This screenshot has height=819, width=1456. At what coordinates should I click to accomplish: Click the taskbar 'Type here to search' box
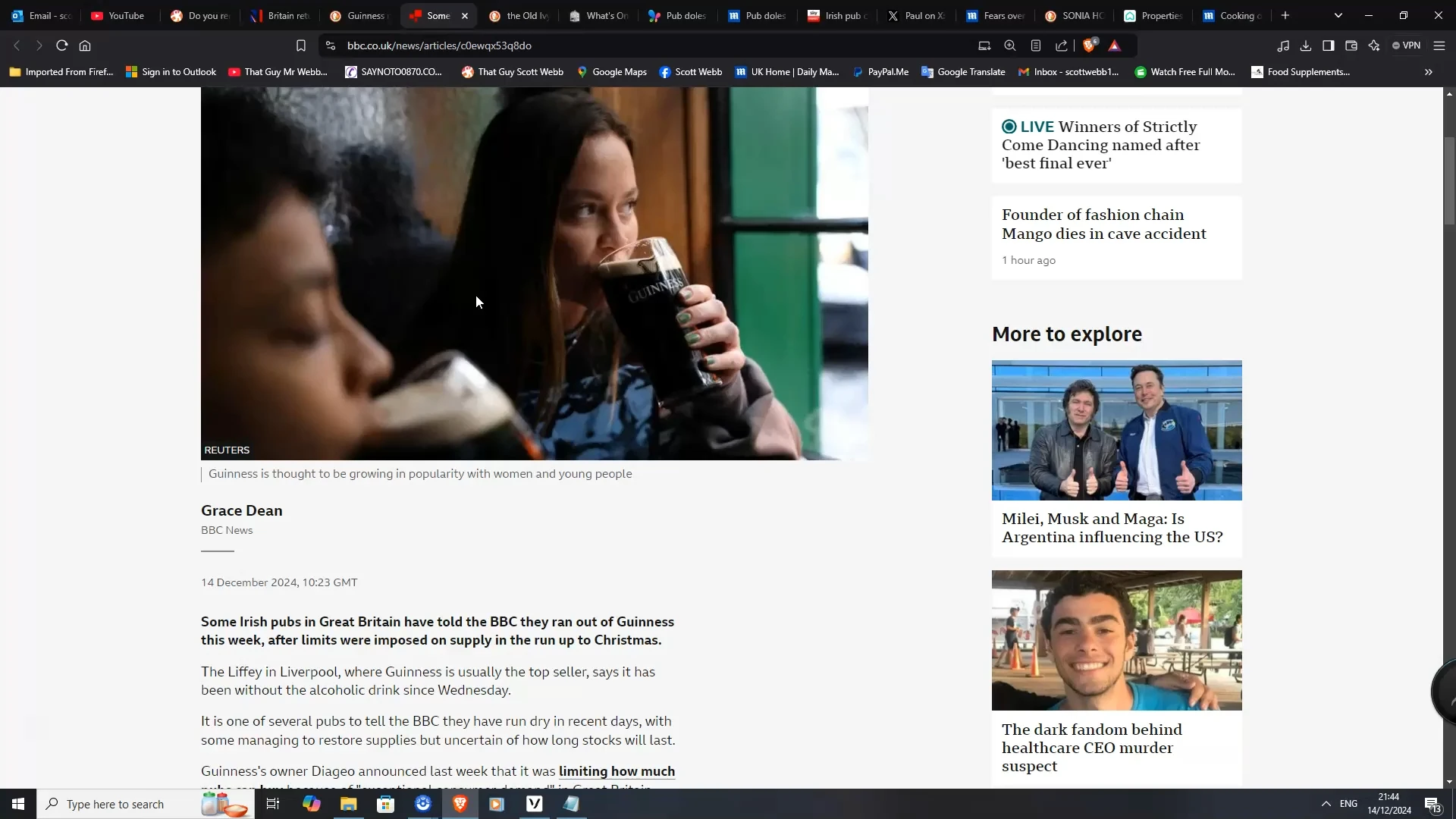point(146,804)
